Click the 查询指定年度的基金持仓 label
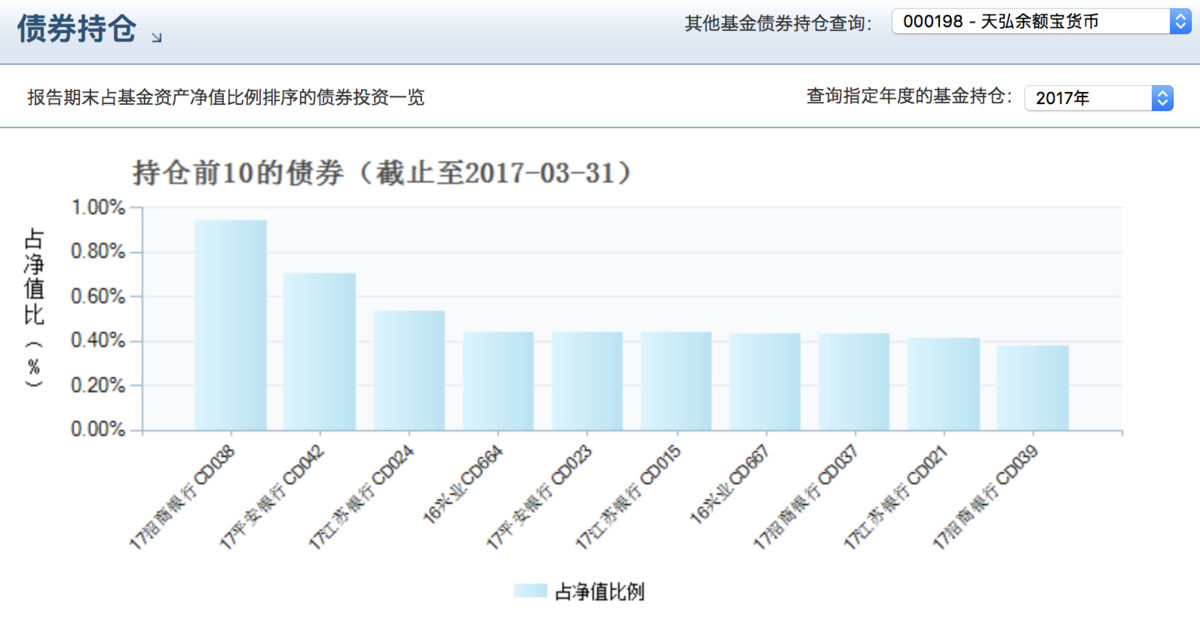Screen dimensions: 1200x617 [x=908, y=97]
